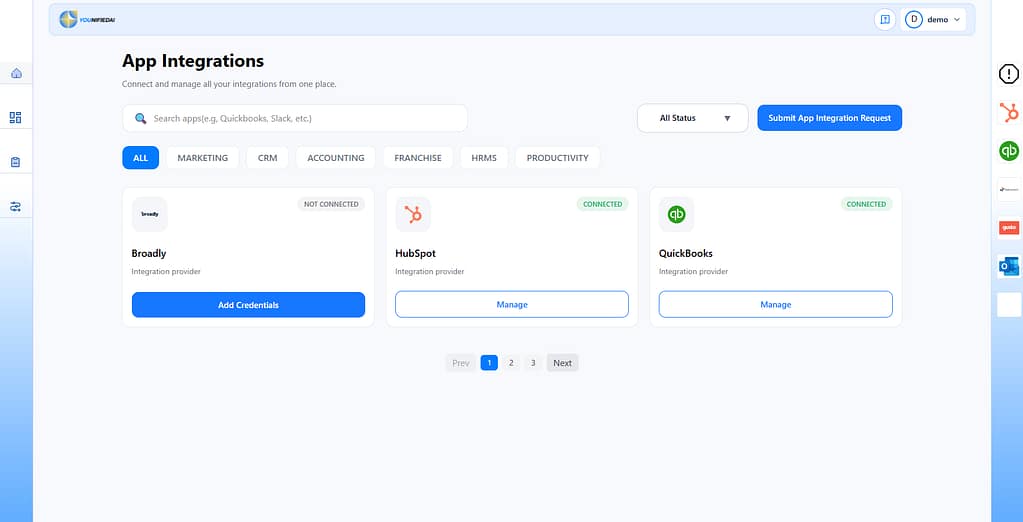Open Outlook shortcut in right sidebar
The height and width of the screenshot is (522, 1023).
[1009, 266]
